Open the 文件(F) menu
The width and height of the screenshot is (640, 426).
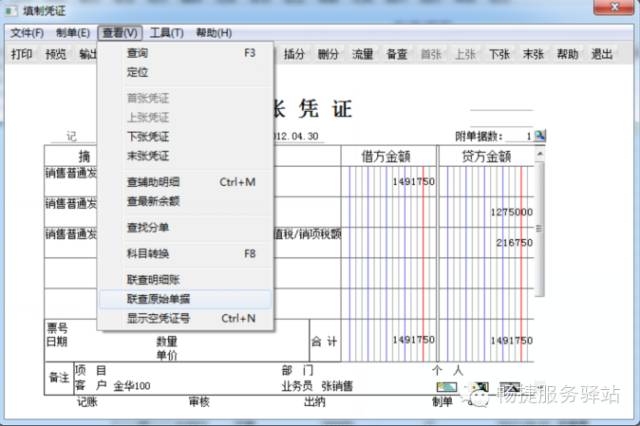(26, 33)
